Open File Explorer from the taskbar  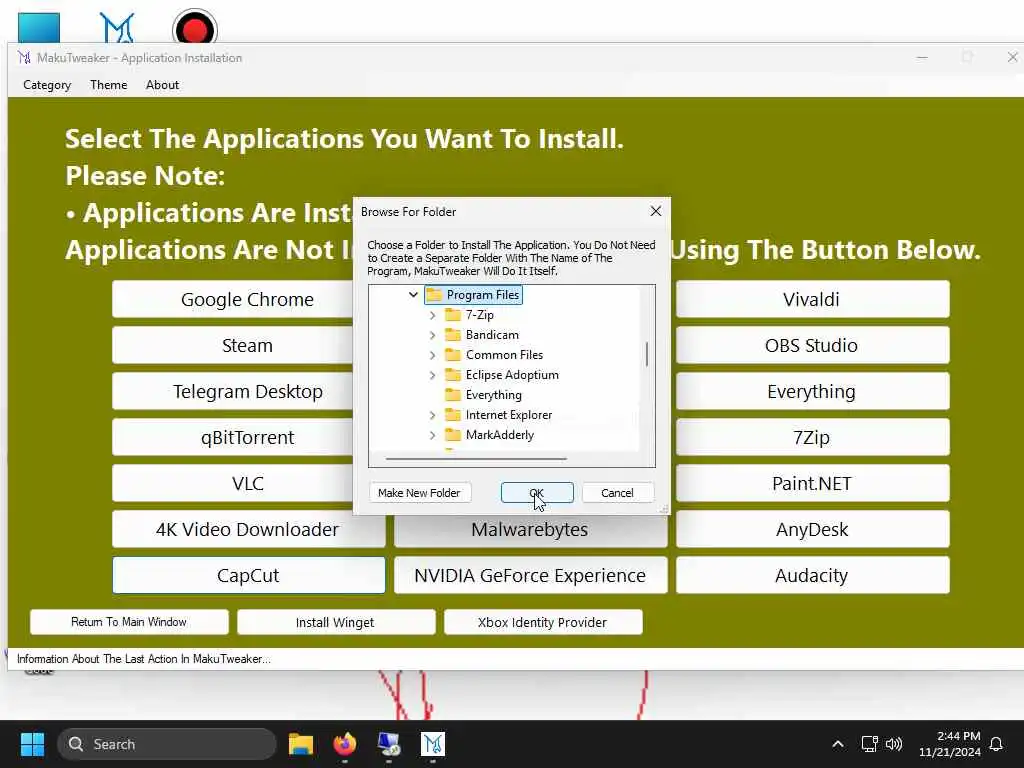[x=301, y=744]
